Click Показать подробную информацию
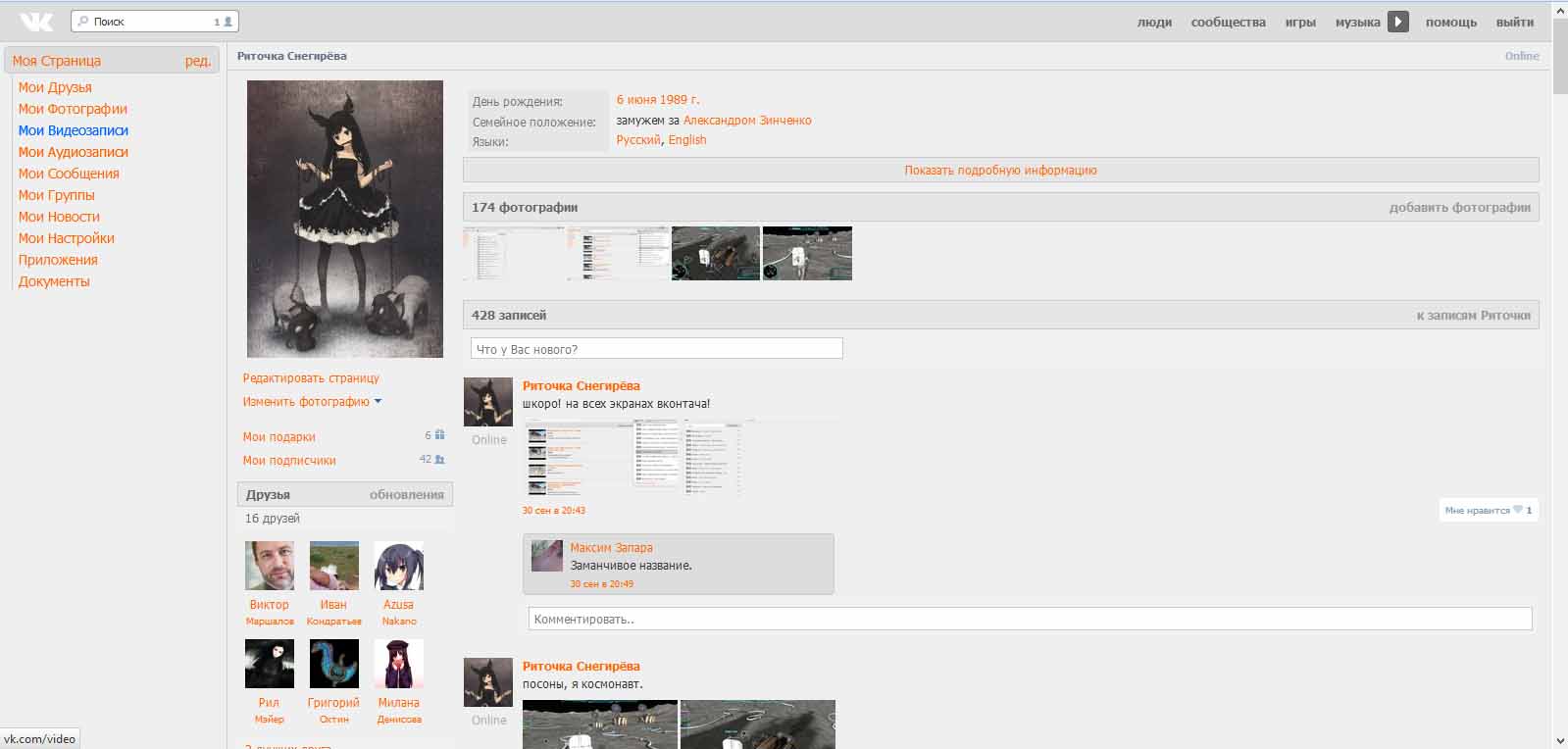 (x=1001, y=171)
